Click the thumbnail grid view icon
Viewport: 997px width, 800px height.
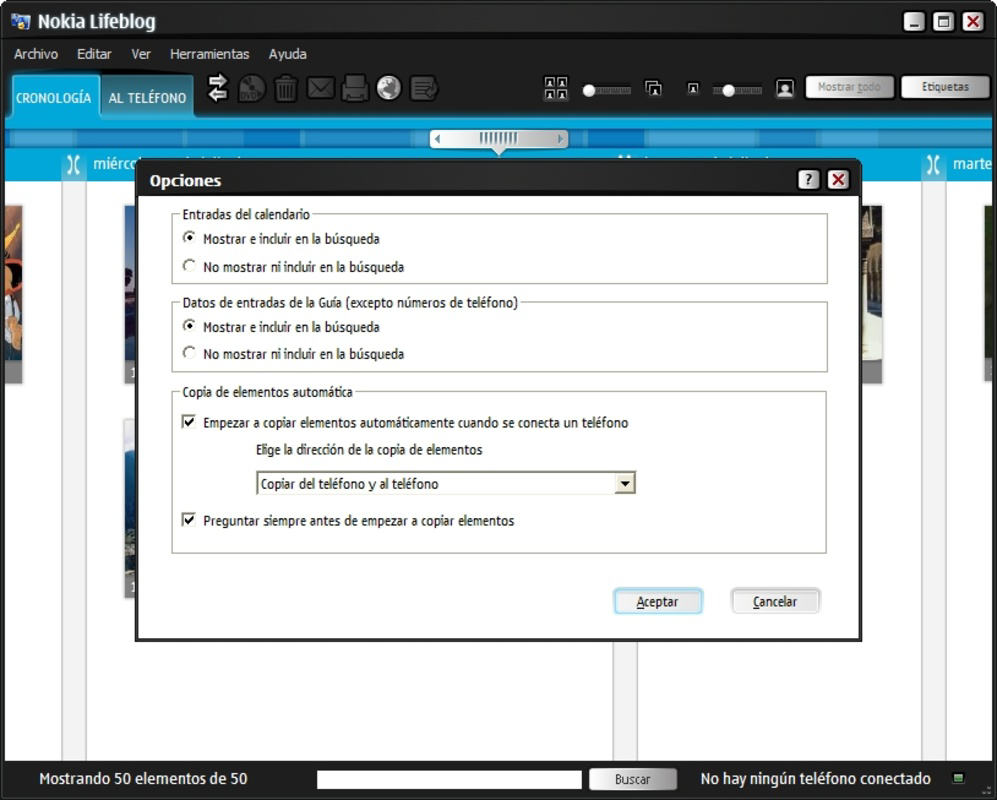tap(556, 88)
